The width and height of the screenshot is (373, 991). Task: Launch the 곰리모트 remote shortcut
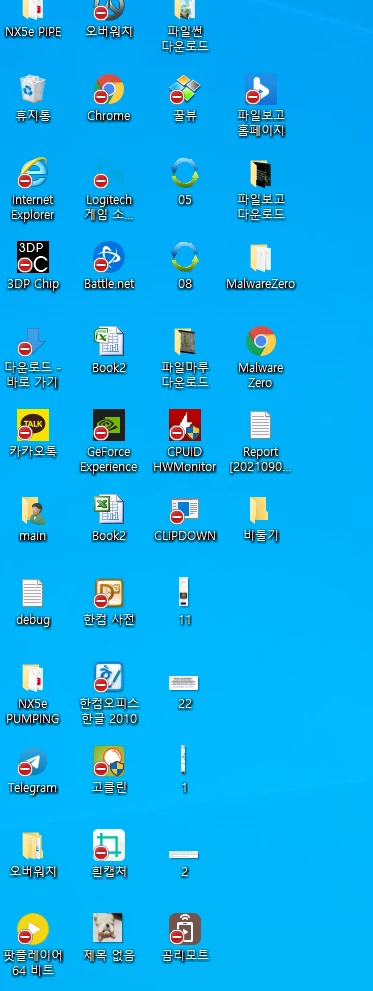tap(185, 928)
